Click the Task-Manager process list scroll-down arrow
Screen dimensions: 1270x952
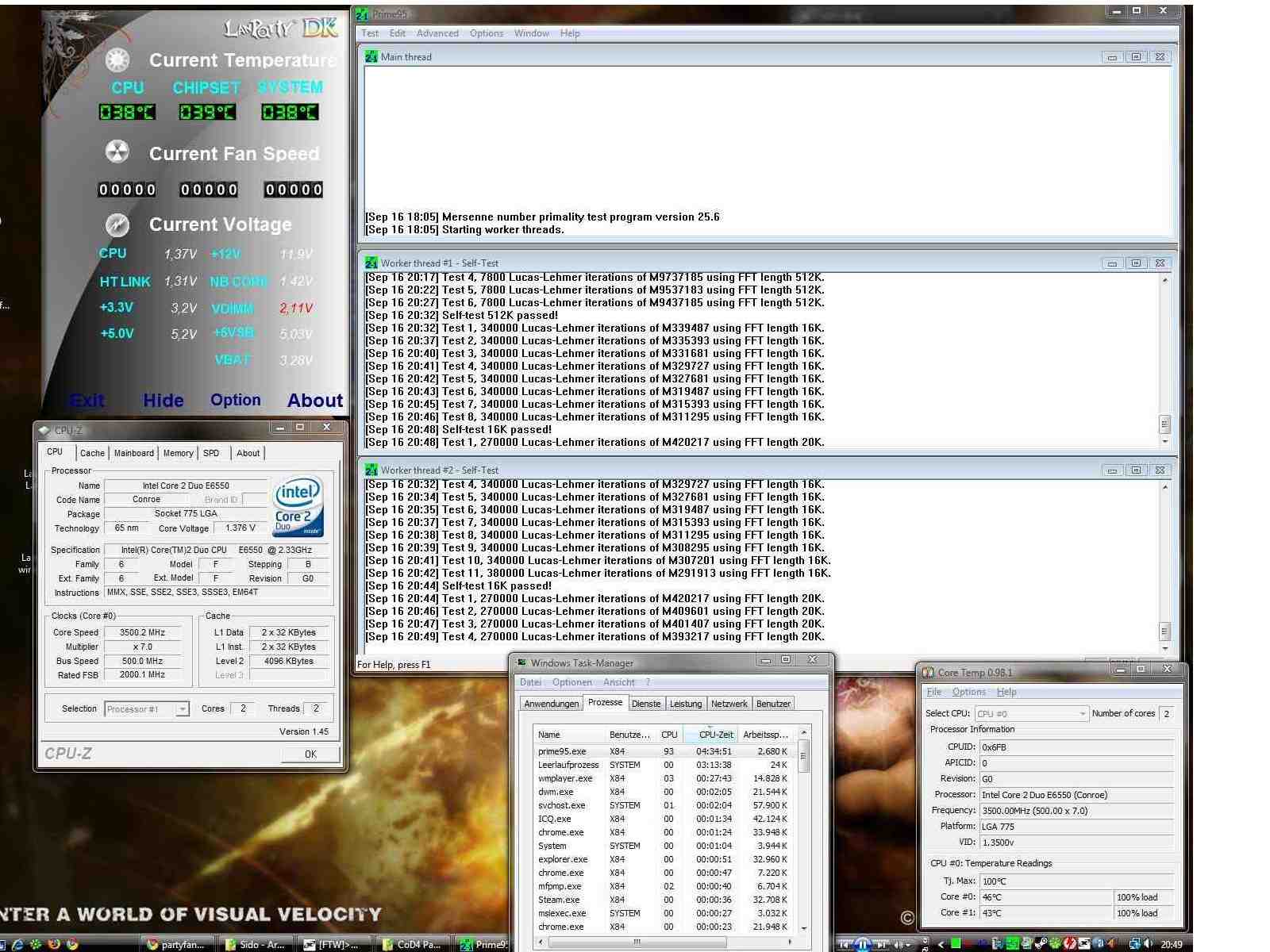click(x=803, y=928)
